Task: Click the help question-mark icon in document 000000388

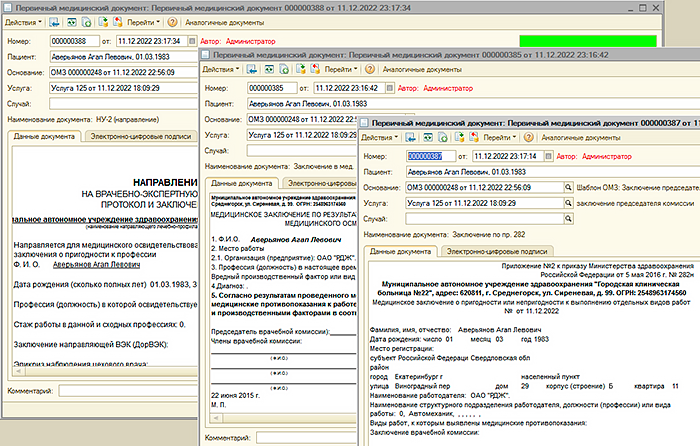Action: [173, 21]
